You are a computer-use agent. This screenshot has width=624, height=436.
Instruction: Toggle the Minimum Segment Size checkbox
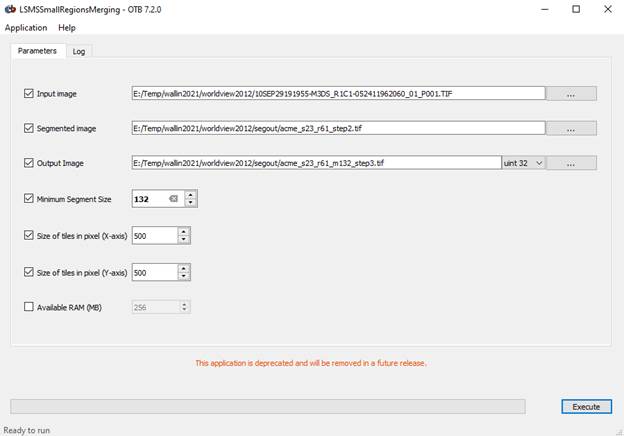tap(29, 198)
